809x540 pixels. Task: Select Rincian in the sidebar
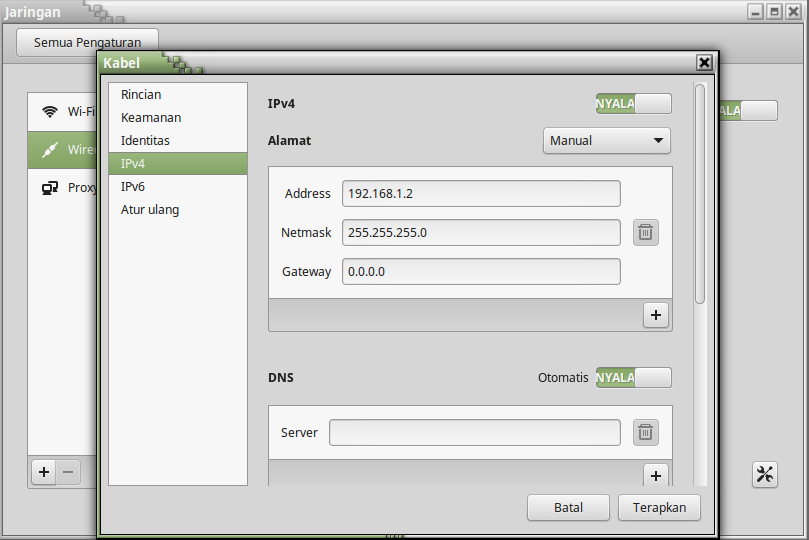(x=140, y=95)
